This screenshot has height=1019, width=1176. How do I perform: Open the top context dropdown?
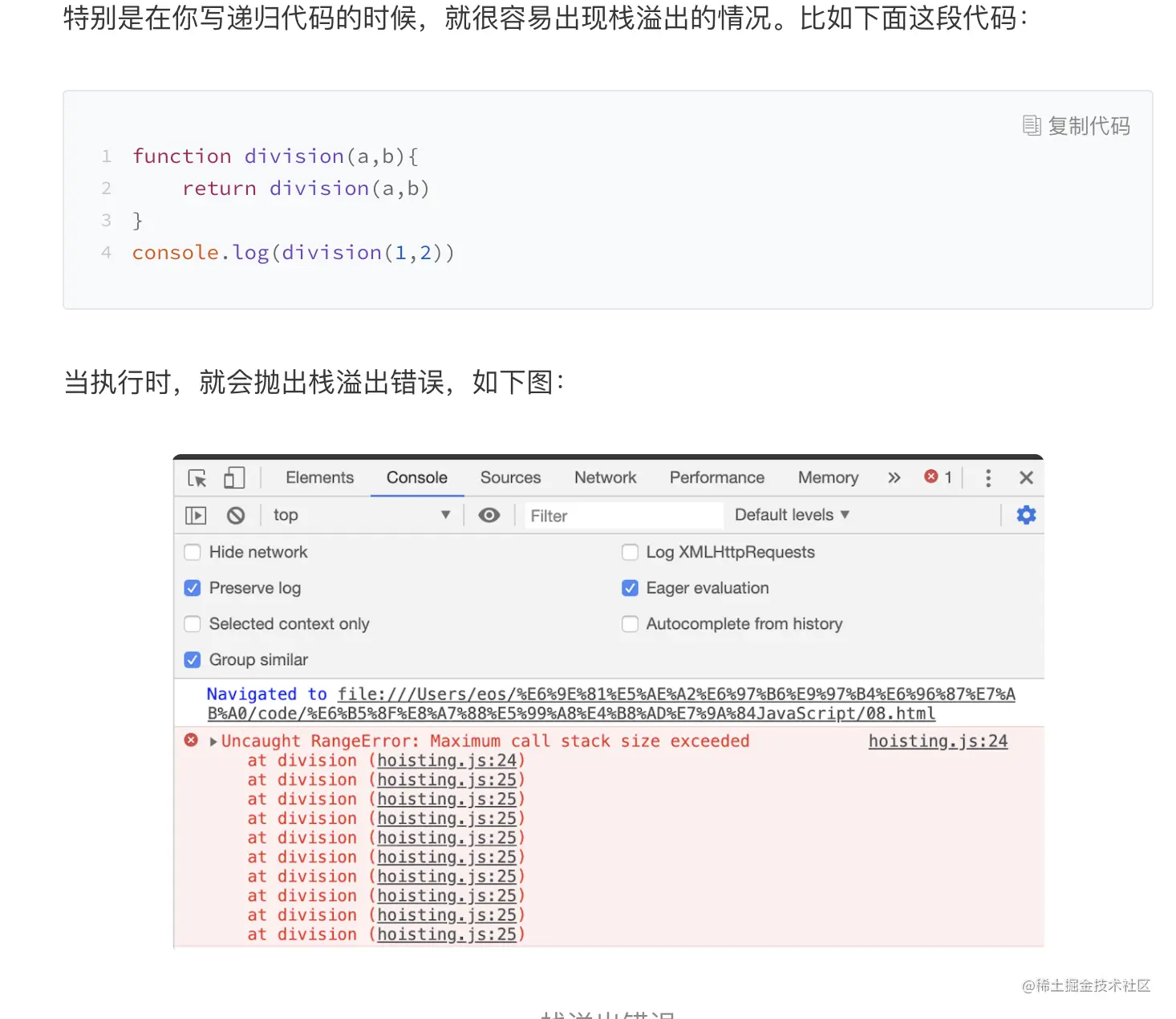(x=362, y=515)
